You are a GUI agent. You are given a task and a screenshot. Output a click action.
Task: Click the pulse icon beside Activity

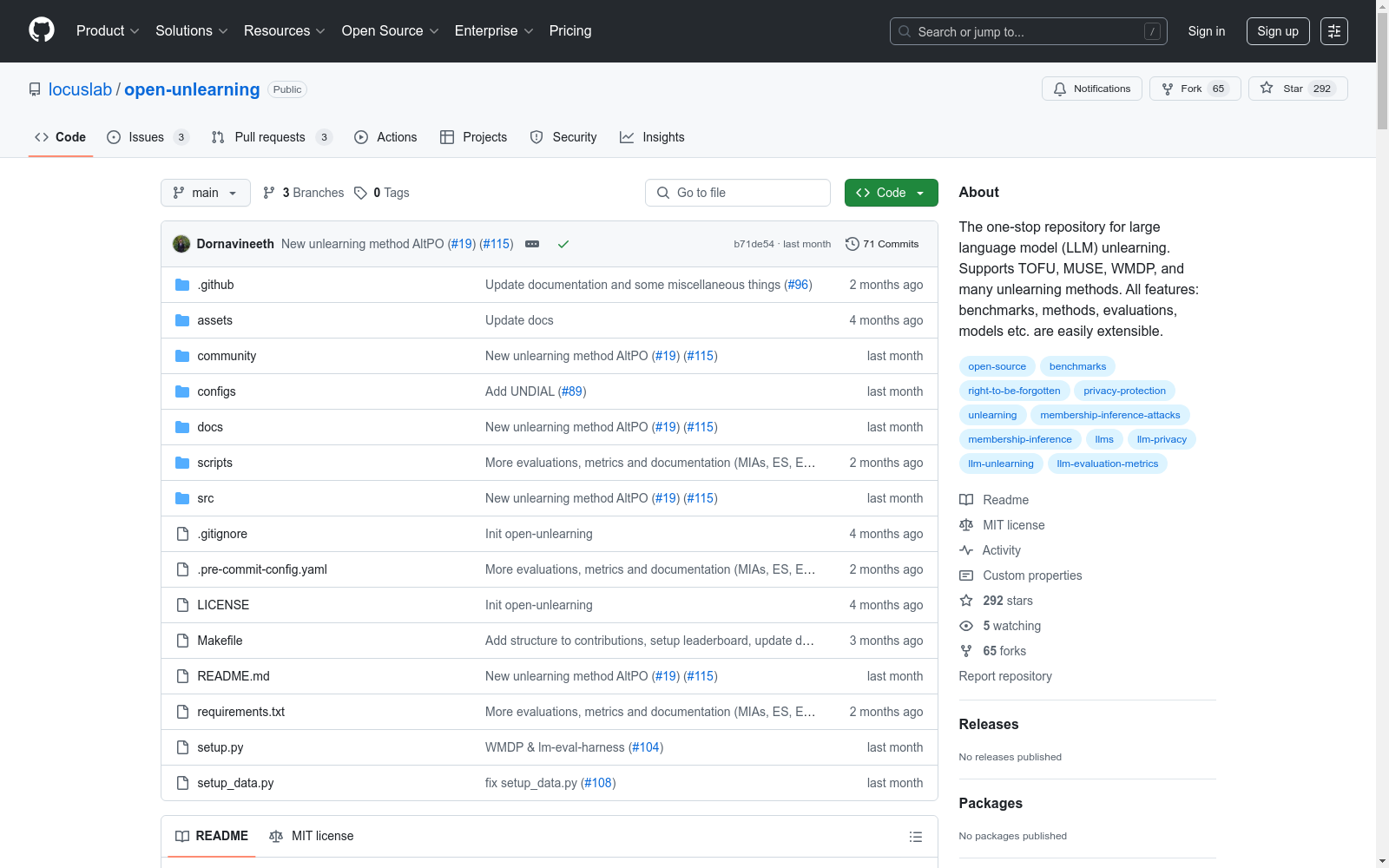pyautogui.click(x=966, y=550)
